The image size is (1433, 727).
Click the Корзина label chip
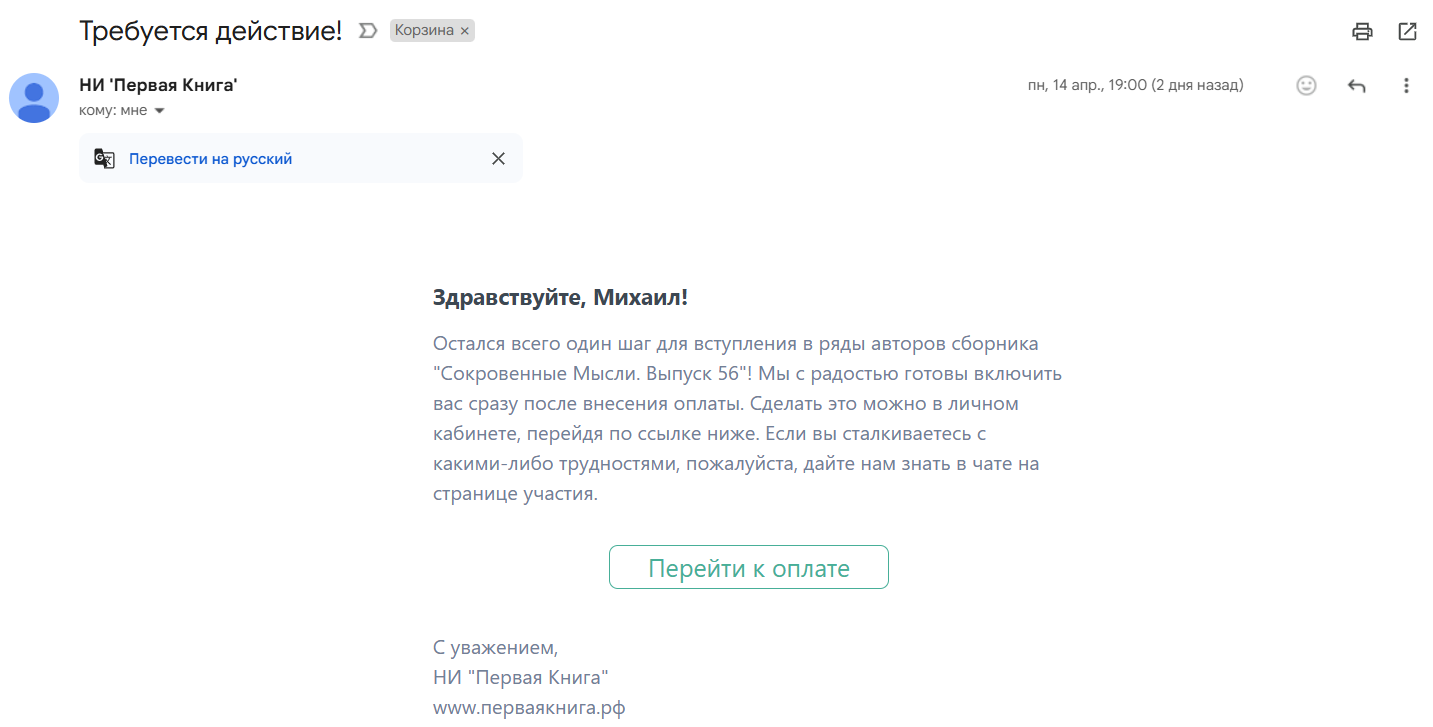point(424,31)
